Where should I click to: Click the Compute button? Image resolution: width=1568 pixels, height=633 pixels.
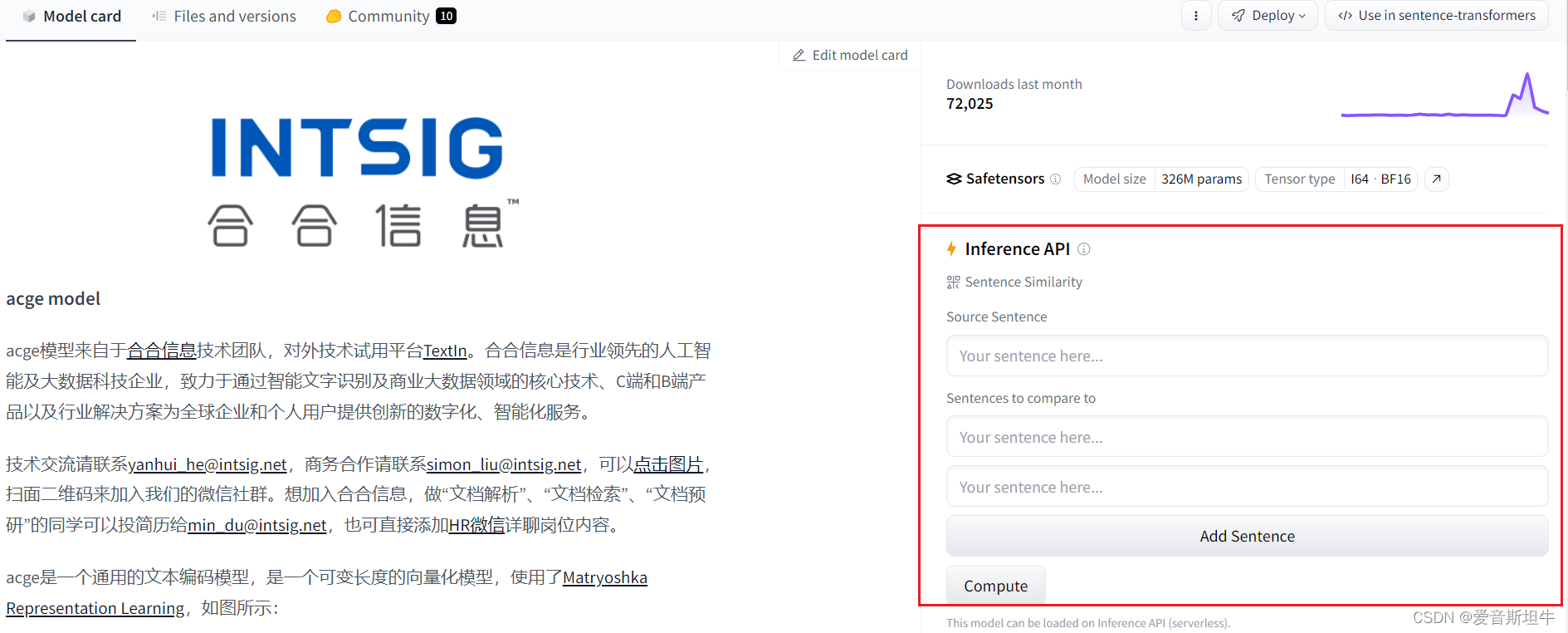(995, 586)
